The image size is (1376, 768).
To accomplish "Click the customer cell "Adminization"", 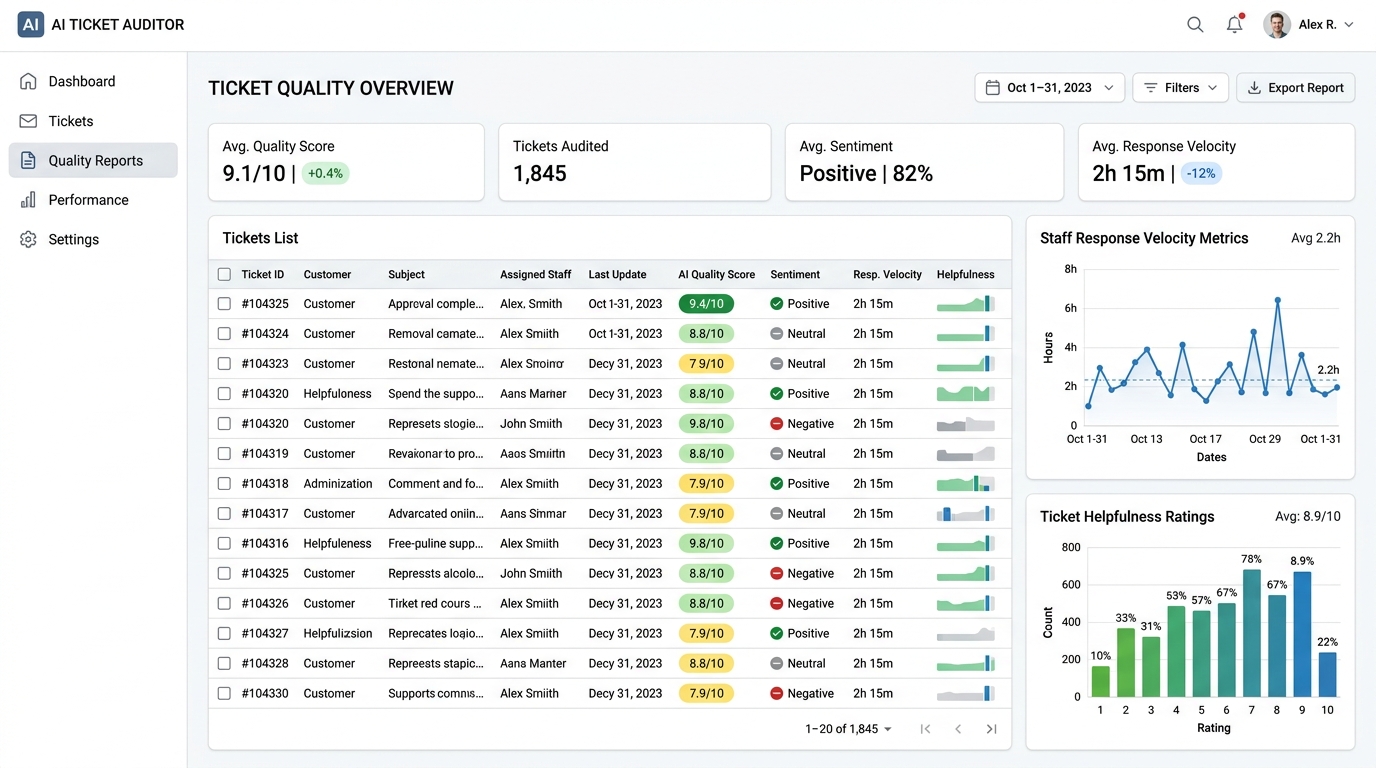I will click(338, 484).
